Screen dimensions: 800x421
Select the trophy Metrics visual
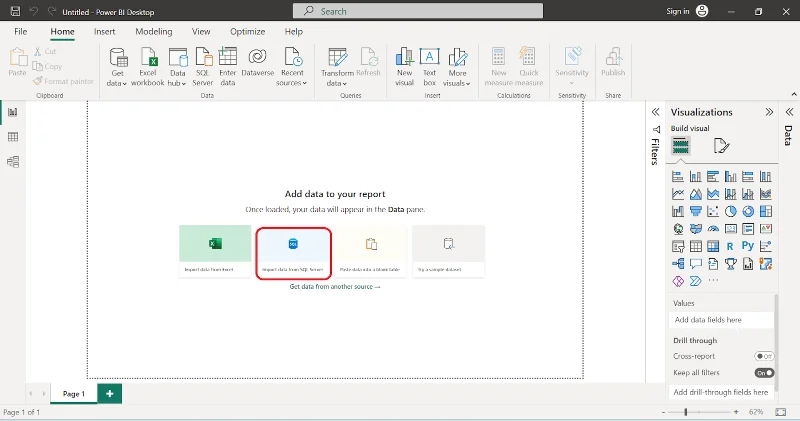point(731,264)
